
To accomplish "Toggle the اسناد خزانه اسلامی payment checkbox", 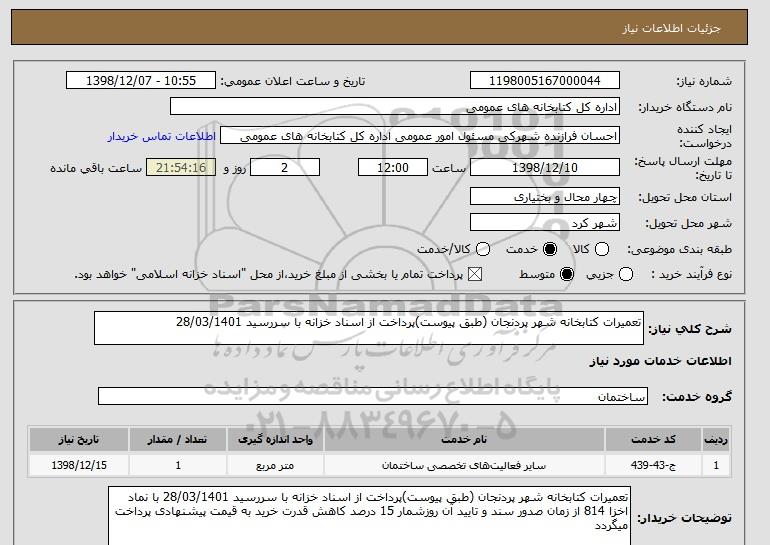I will [474, 274].
